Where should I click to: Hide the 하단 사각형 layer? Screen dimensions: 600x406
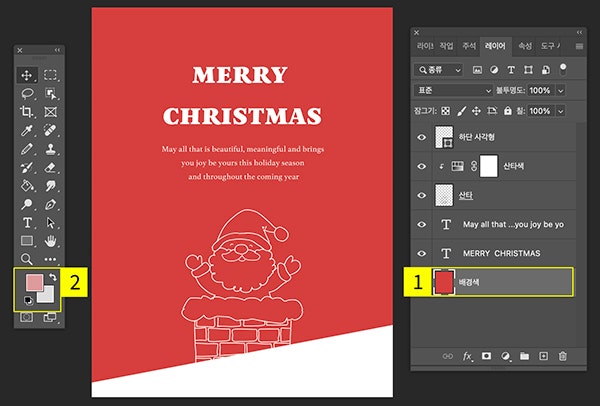(421, 137)
